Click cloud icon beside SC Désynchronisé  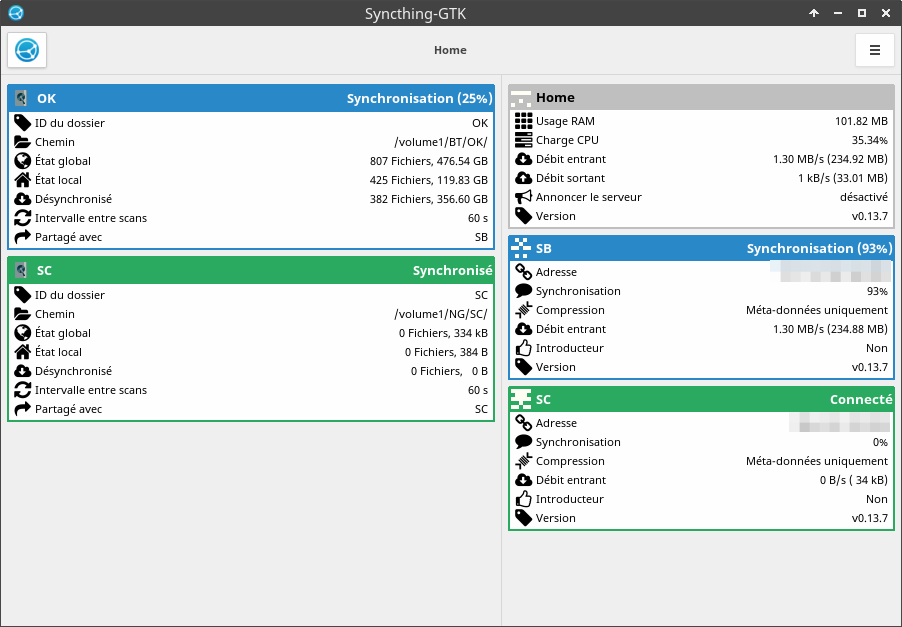click(x=22, y=370)
